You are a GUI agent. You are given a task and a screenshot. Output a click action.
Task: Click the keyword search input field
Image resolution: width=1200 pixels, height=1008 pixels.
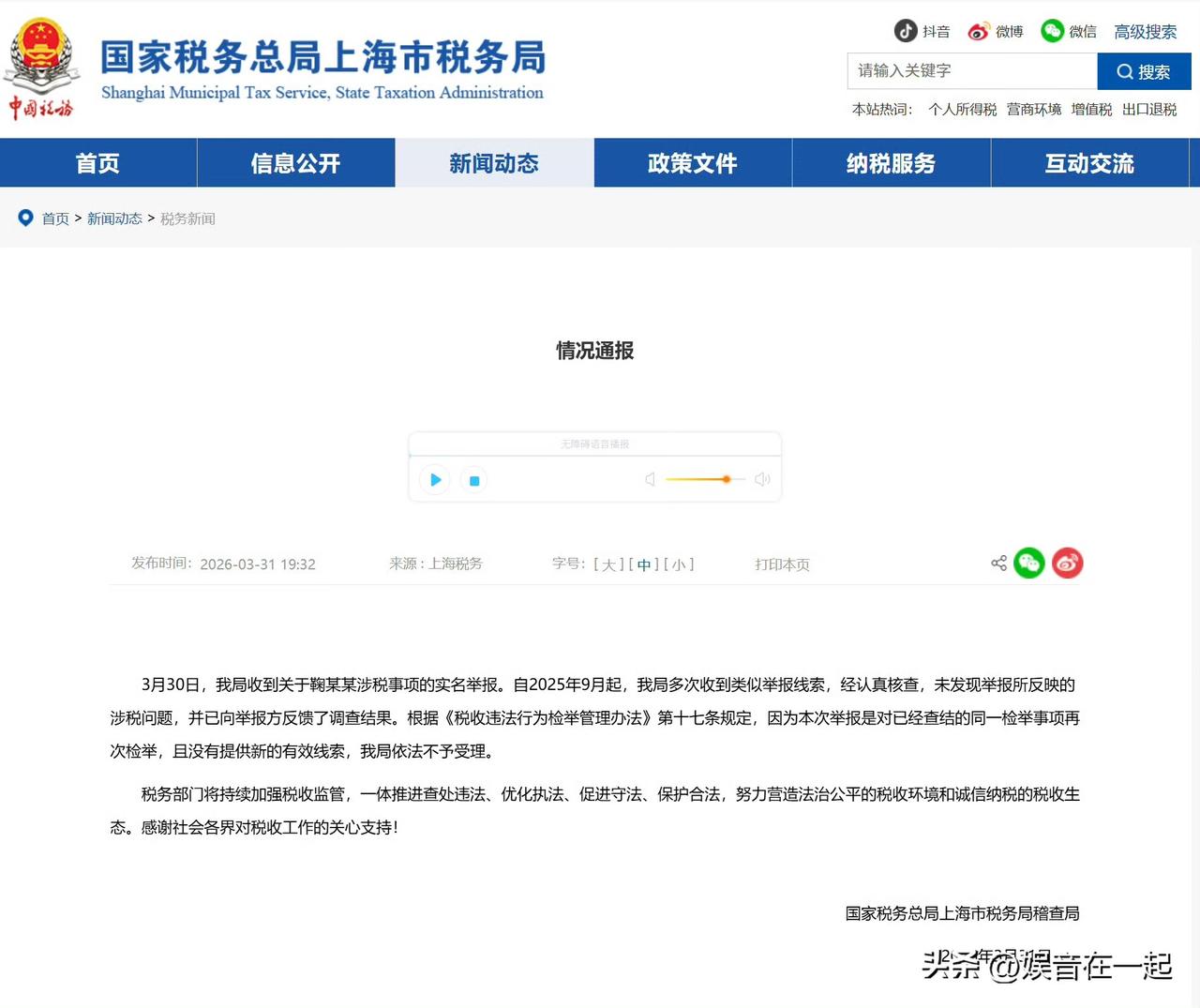click(970, 71)
